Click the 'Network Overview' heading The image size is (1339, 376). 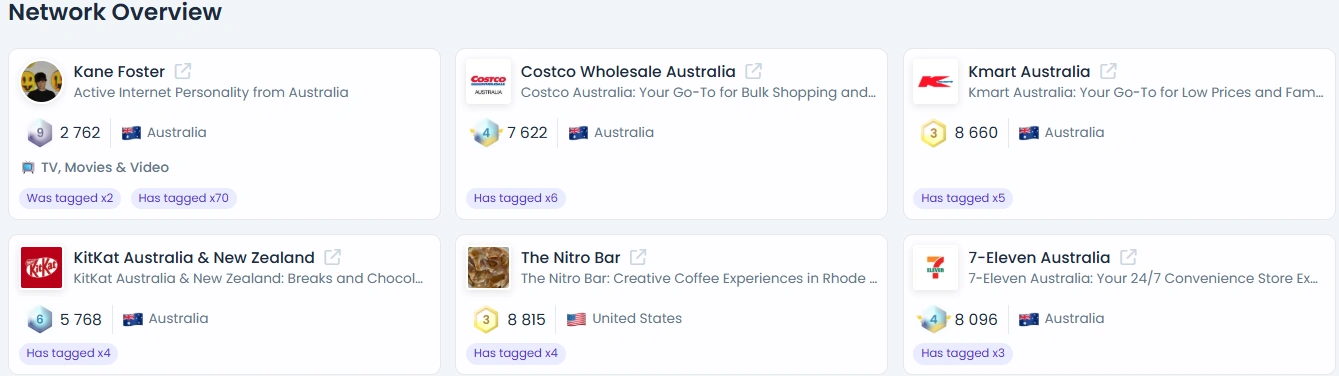[x=115, y=13]
